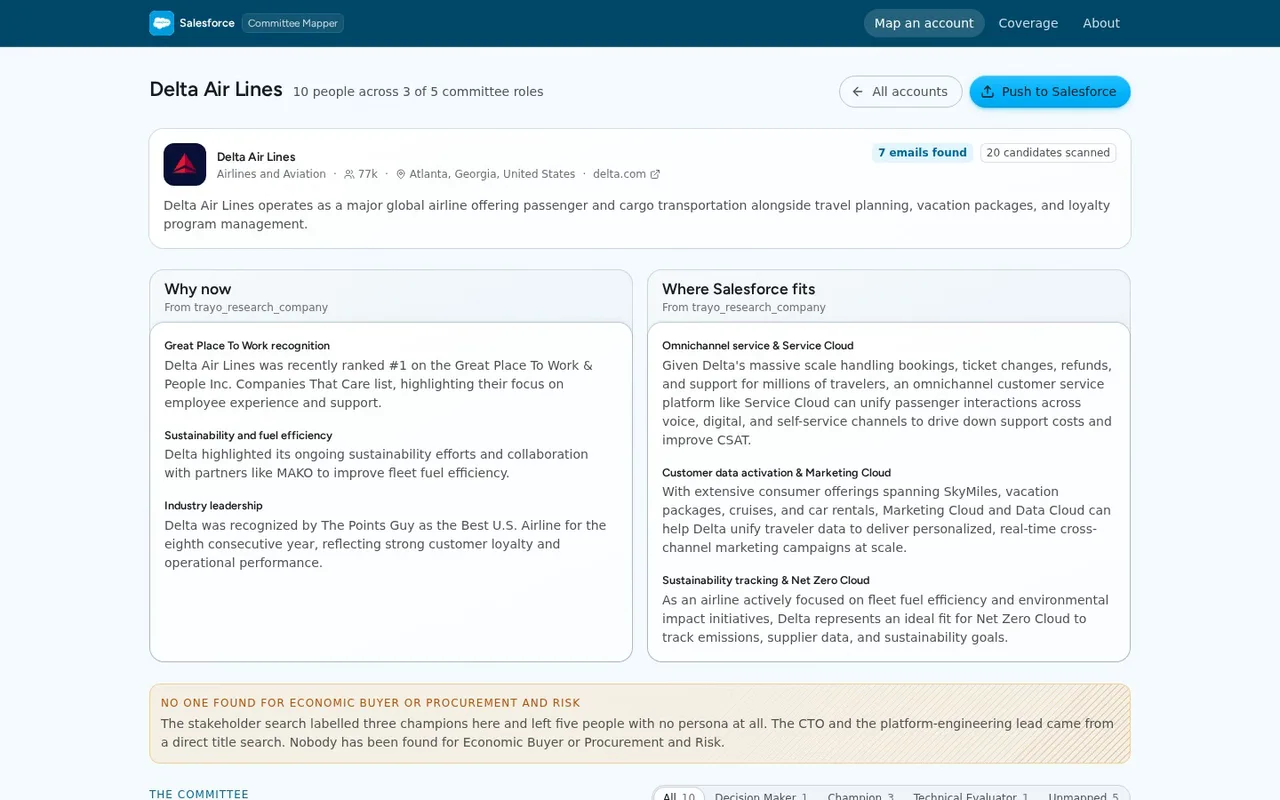Filter committee by Champion
The width and height of the screenshot is (1280, 800).
coord(861,796)
